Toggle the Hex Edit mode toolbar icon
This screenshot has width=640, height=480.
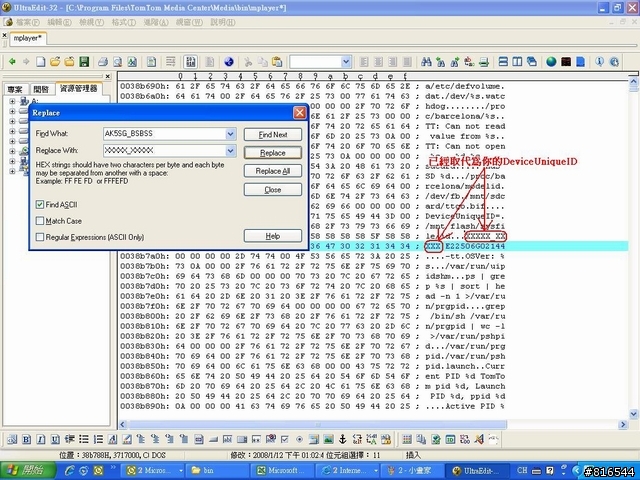[190, 62]
